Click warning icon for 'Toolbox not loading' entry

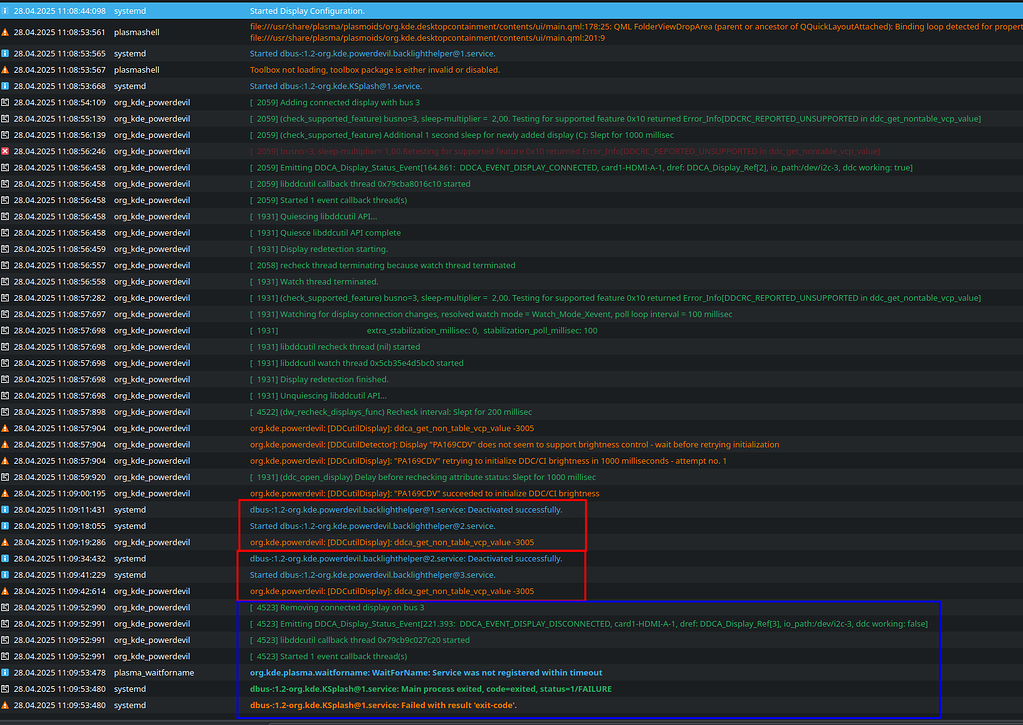(6, 70)
